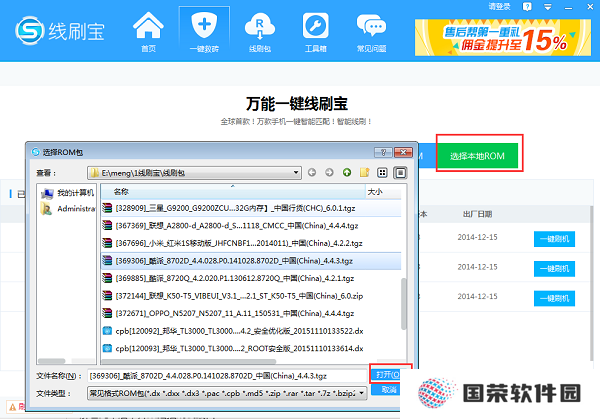Open the 常见问题 FAQ tab

click(x=371, y=32)
